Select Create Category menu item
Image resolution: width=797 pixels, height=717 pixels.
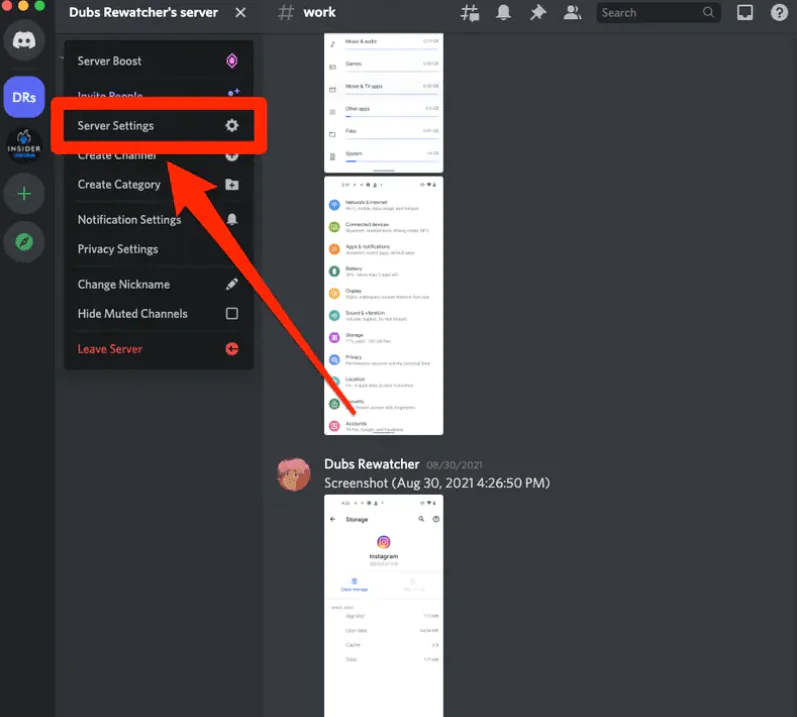coord(159,184)
